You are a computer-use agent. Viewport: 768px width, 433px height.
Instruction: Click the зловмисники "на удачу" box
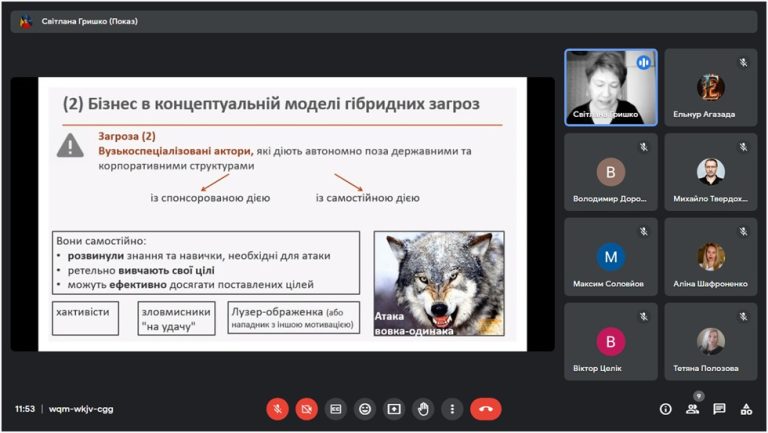[176, 318]
